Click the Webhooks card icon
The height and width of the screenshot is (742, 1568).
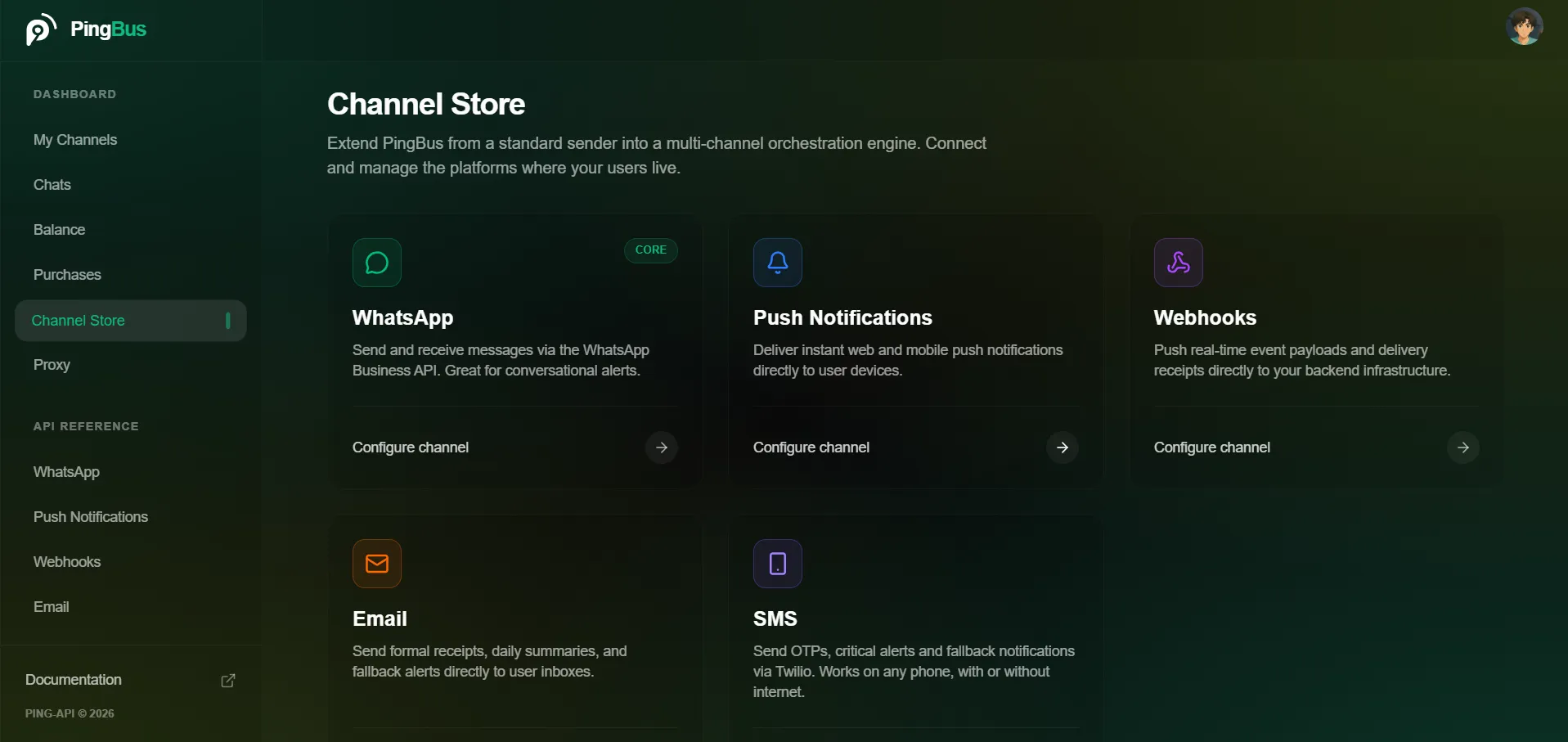point(1179,263)
